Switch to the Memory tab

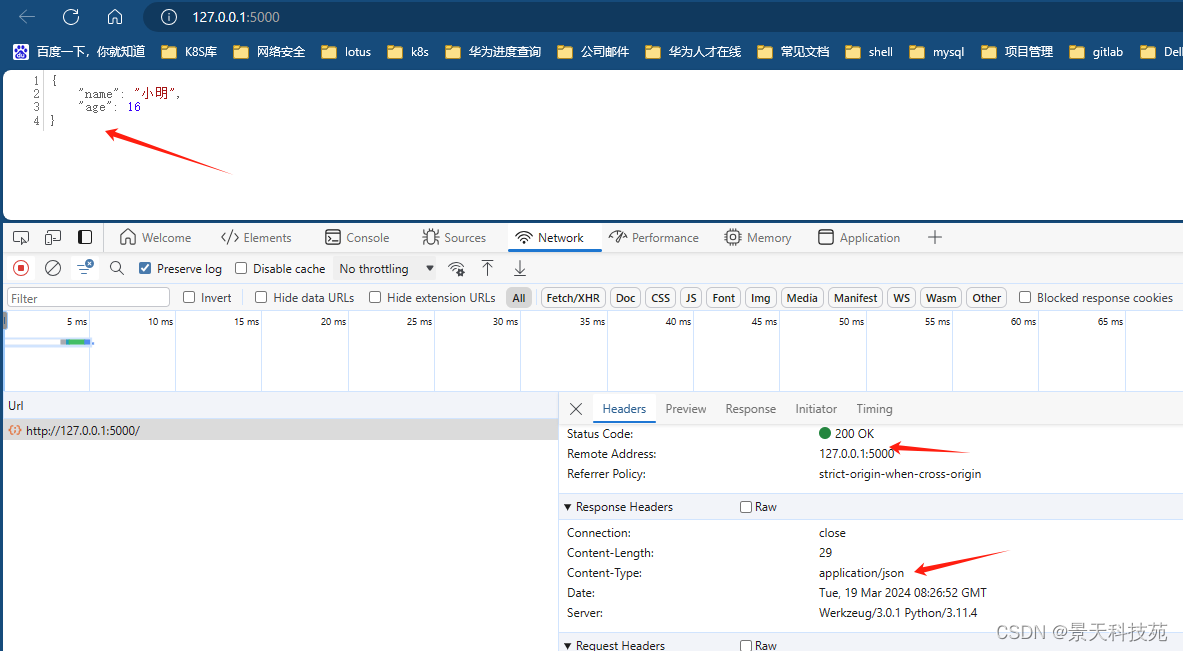click(x=757, y=238)
